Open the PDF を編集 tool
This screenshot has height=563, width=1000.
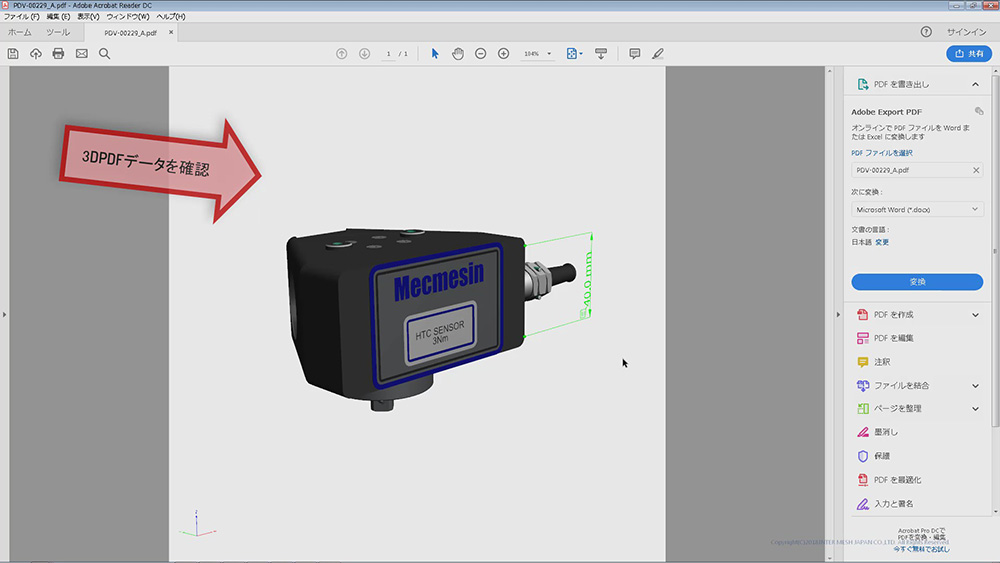893,338
